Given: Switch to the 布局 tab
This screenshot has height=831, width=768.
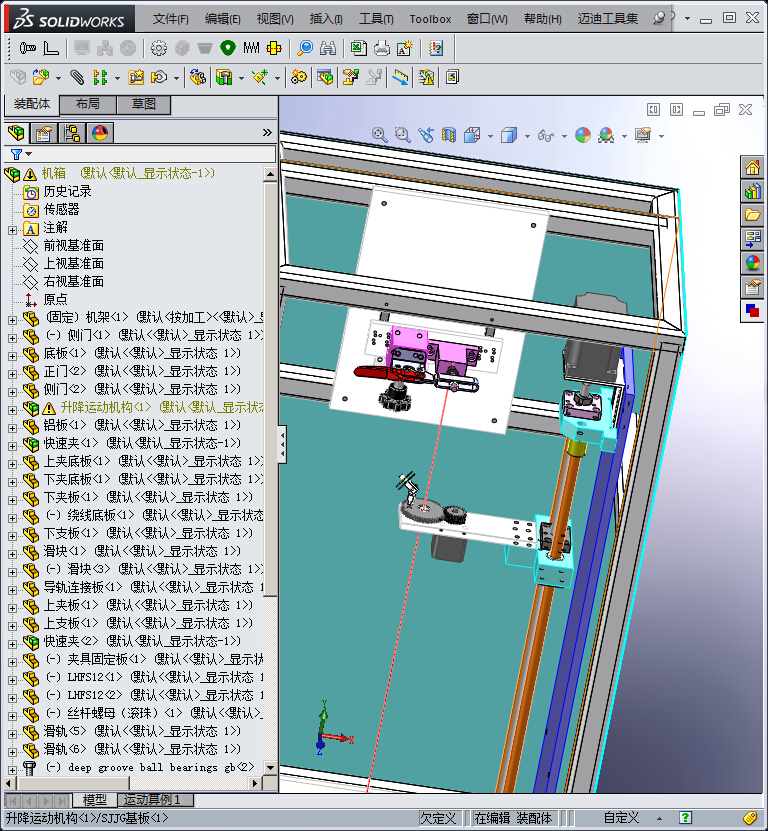Looking at the screenshot, I should click(87, 104).
